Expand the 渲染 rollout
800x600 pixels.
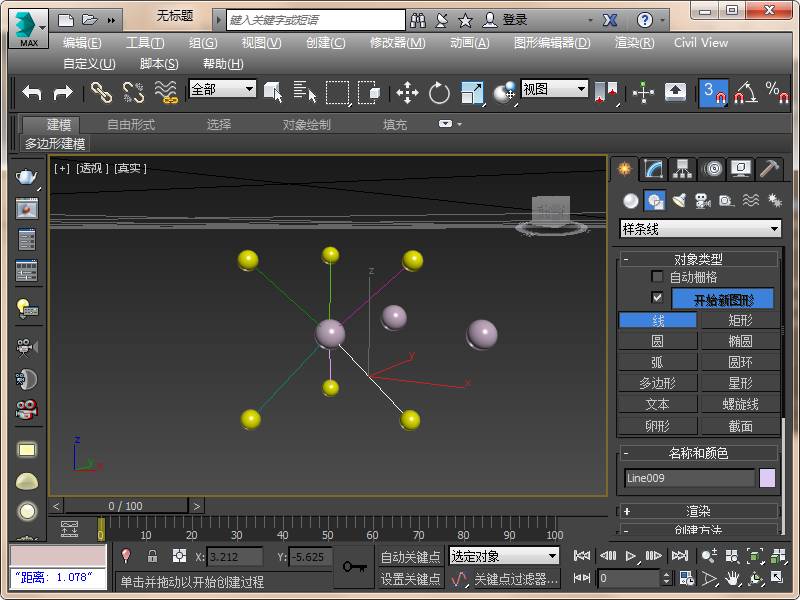[698, 511]
